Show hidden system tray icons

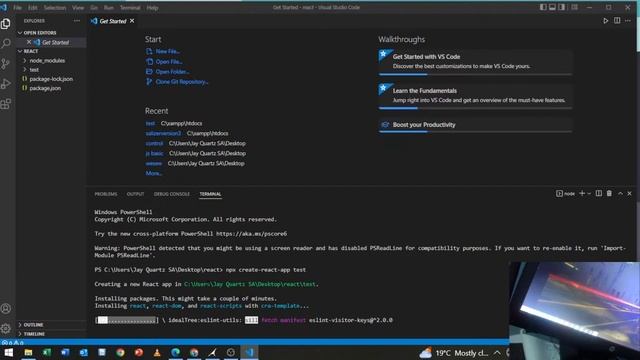(x=497, y=353)
